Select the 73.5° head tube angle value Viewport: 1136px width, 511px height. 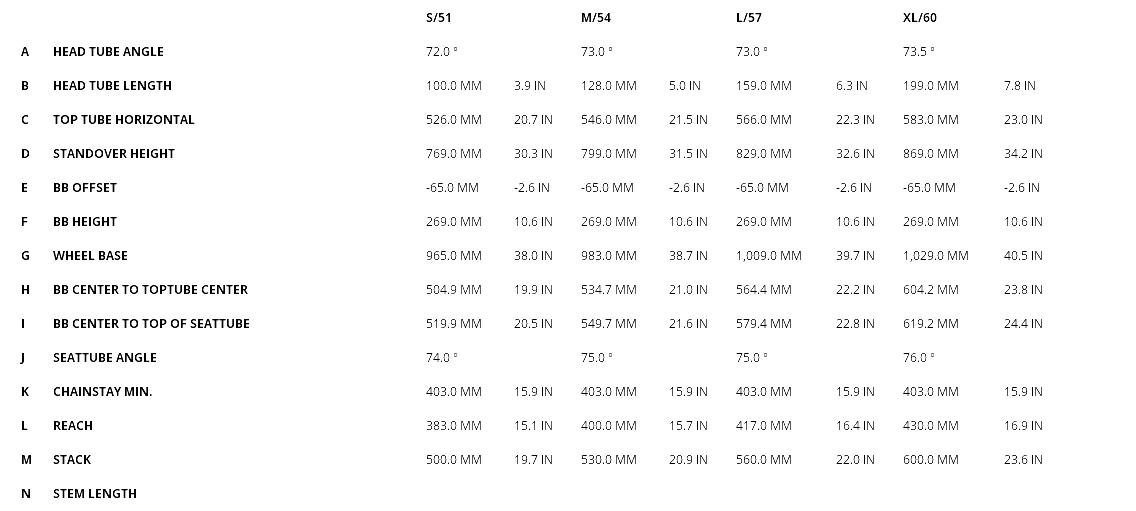[918, 52]
